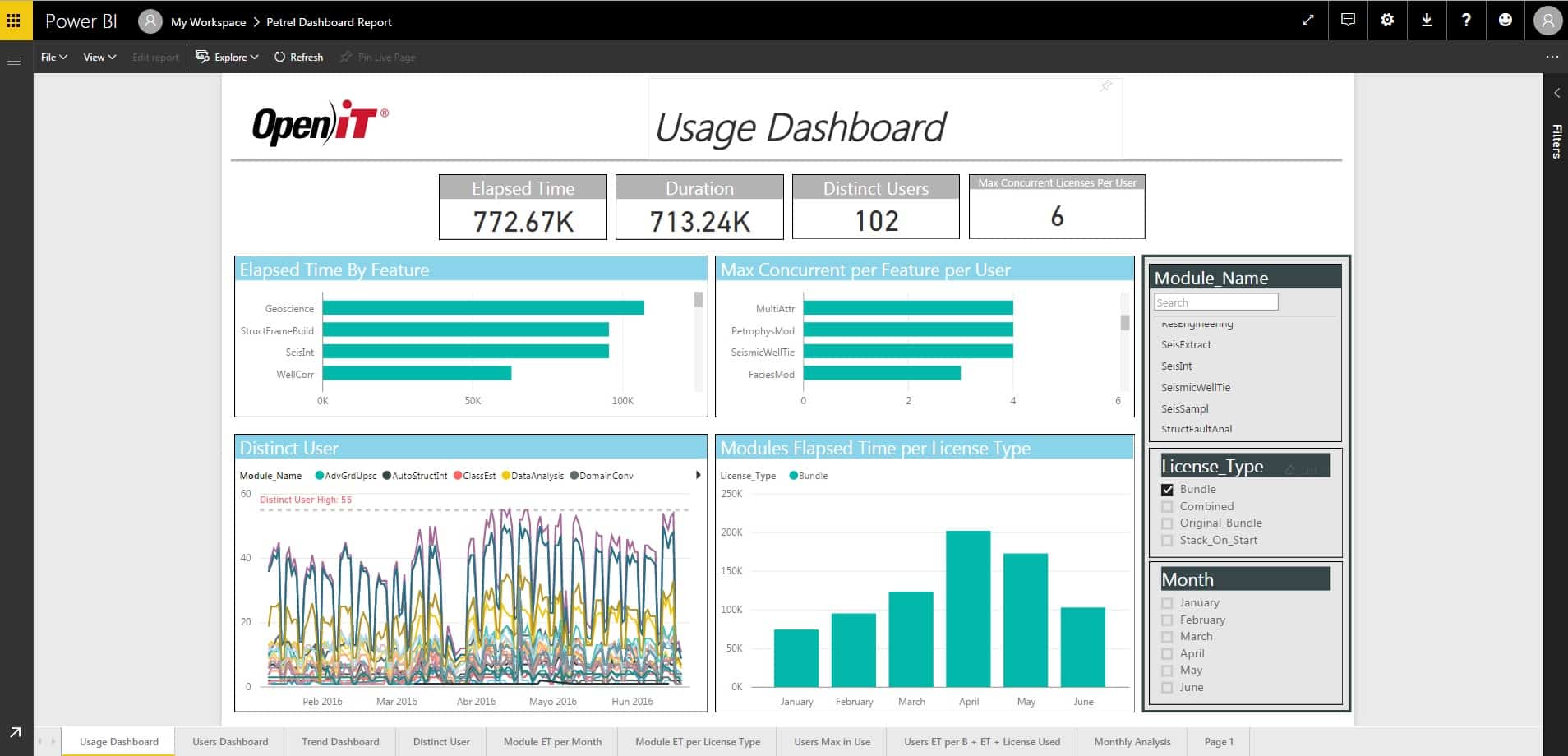Viewport: 1568px width, 756px height.
Task: Check the March month checkbox
Action: coord(1167,637)
